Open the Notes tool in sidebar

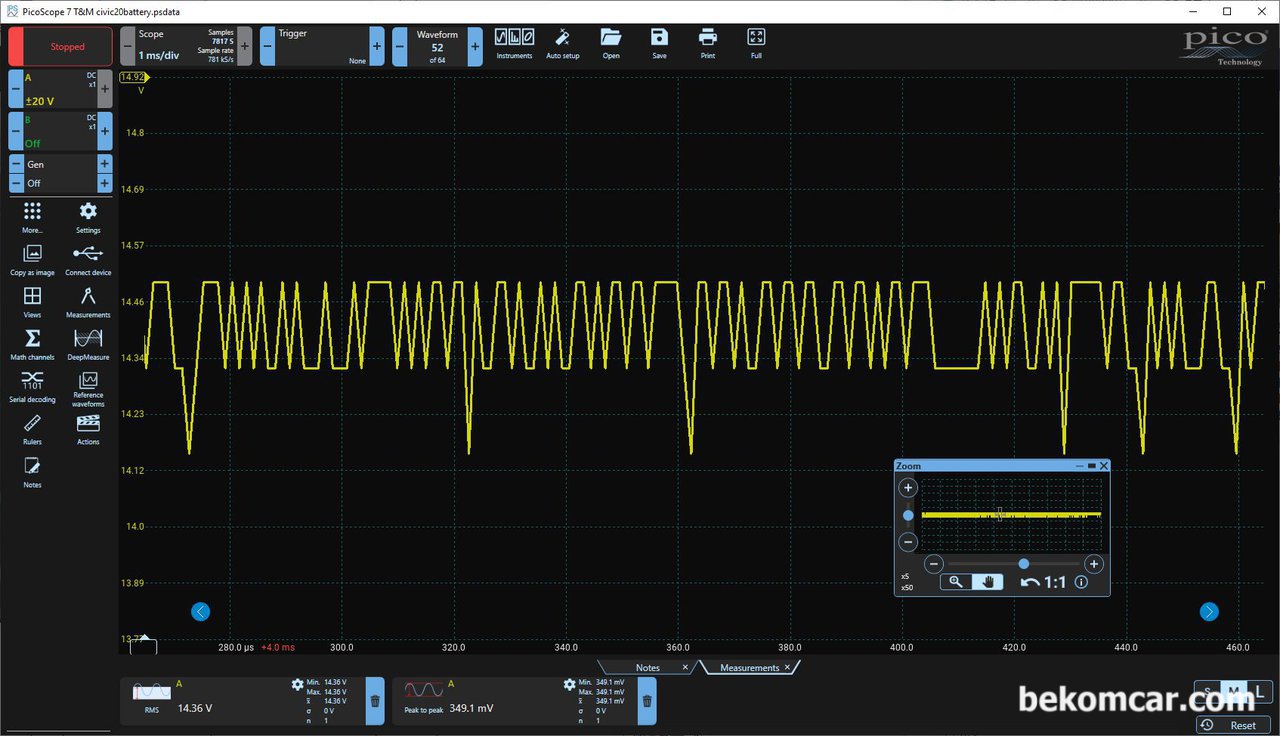pos(32,472)
